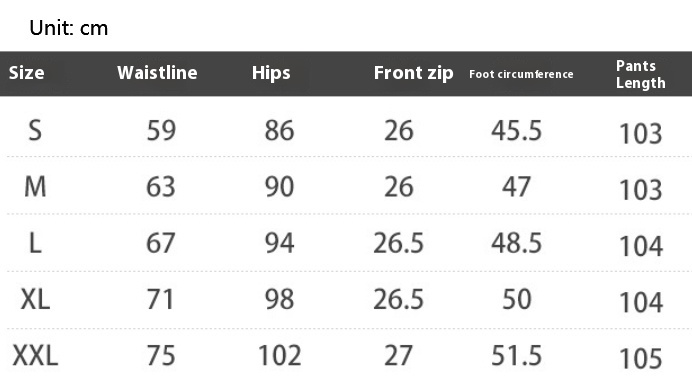Click the Unit: cm label
The width and height of the screenshot is (692, 383).
tap(68, 28)
